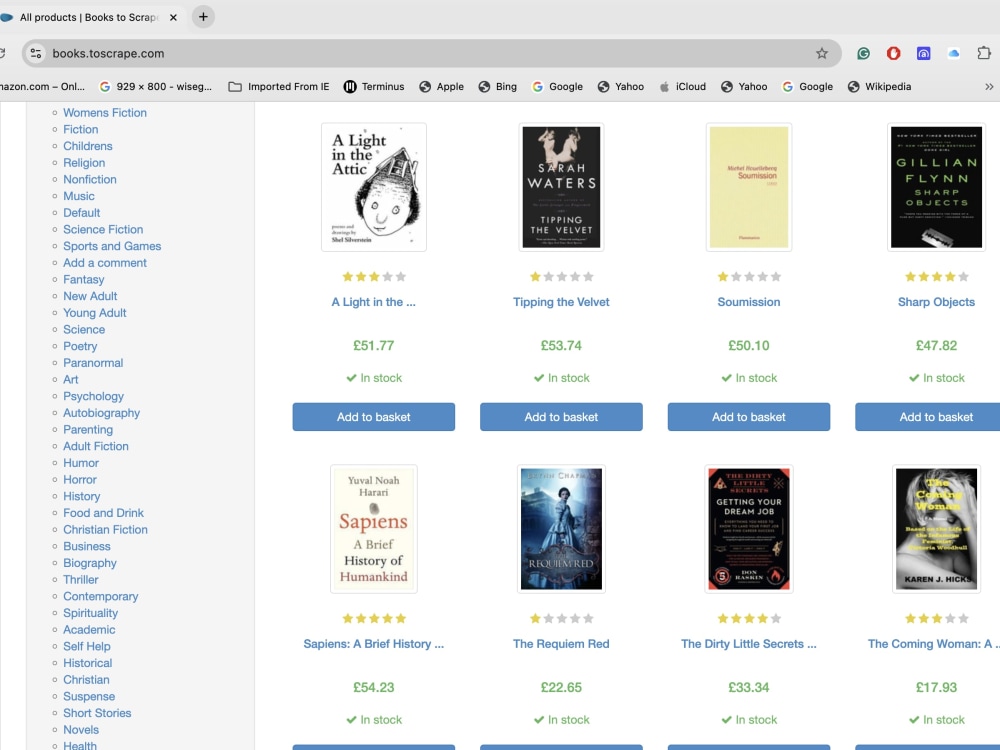Open the Apple bookmark
Image resolution: width=1000 pixels, height=750 pixels.
(x=441, y=87)
